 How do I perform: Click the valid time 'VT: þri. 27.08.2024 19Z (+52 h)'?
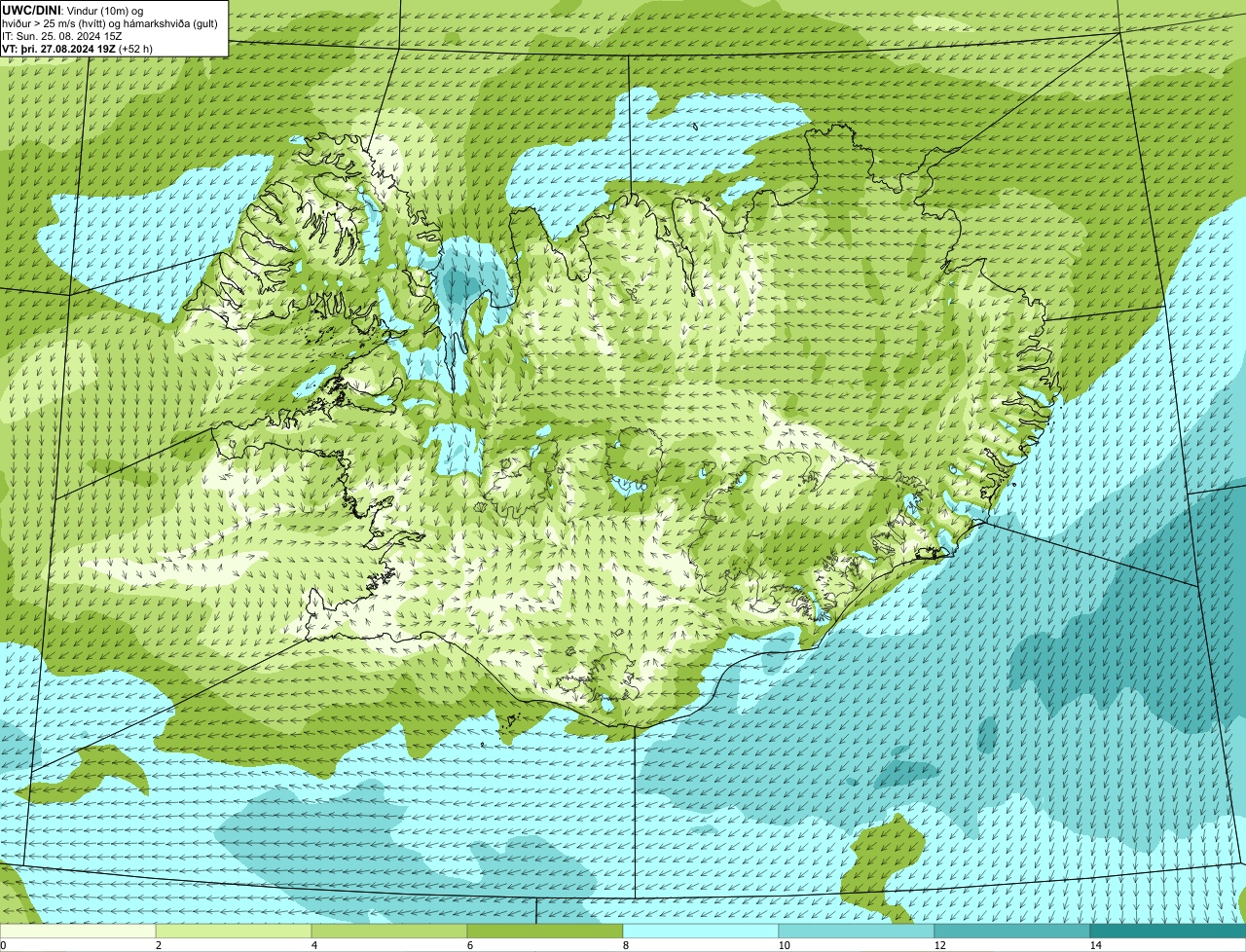point(77,48)
